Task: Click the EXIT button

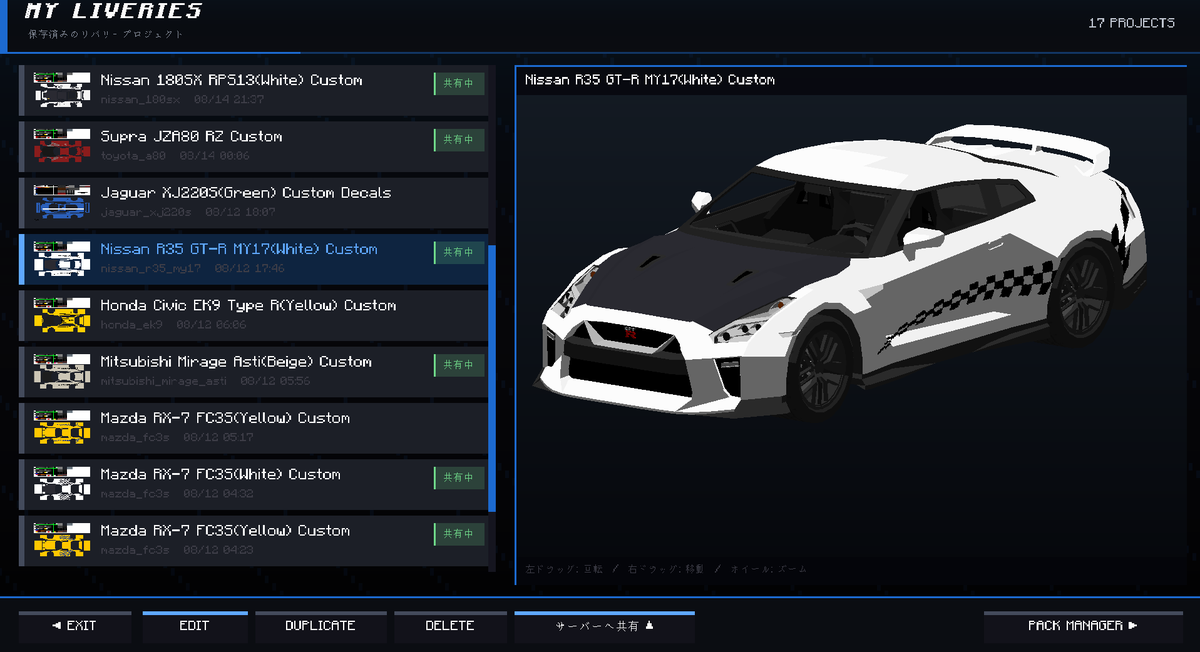Action: click(x=75, y=626)
